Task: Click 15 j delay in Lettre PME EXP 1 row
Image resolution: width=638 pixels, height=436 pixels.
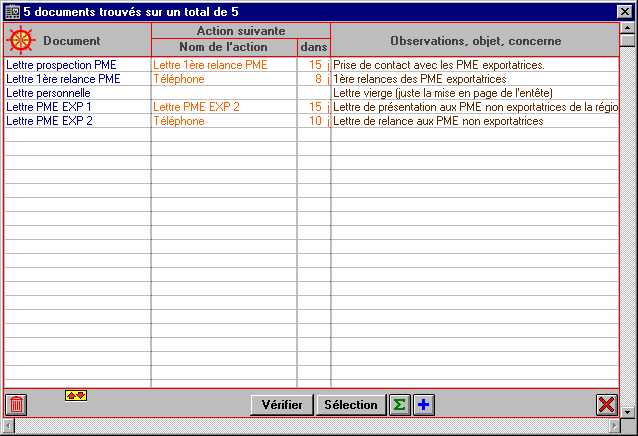Action: 319,107
